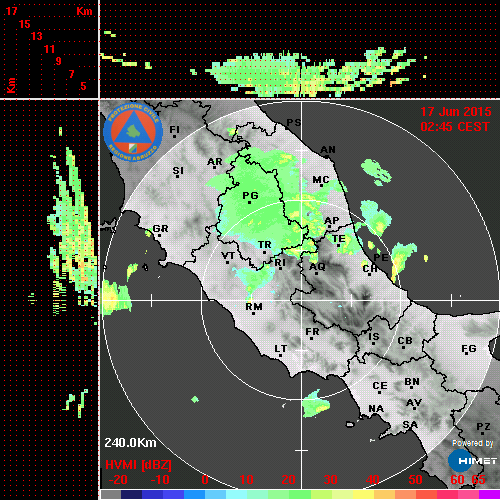The image size is (500, 500).
Task: Click the 'AN' city label
Action: click(328, 150)
